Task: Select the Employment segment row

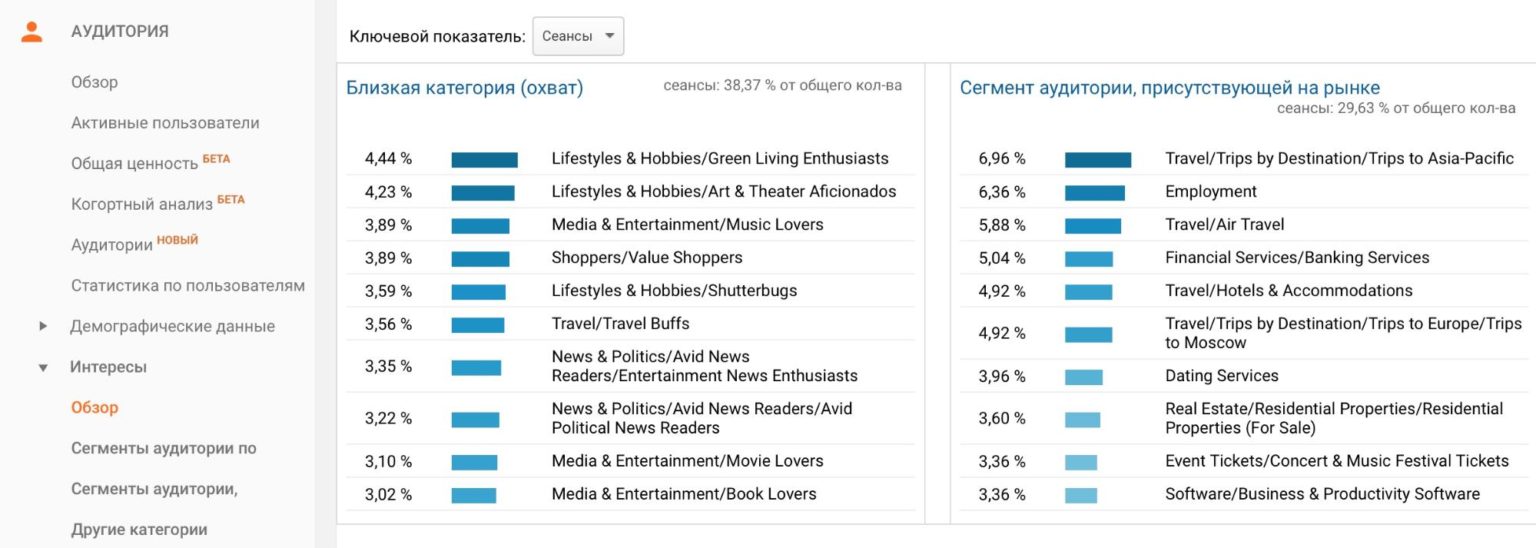Action: 1210,192
